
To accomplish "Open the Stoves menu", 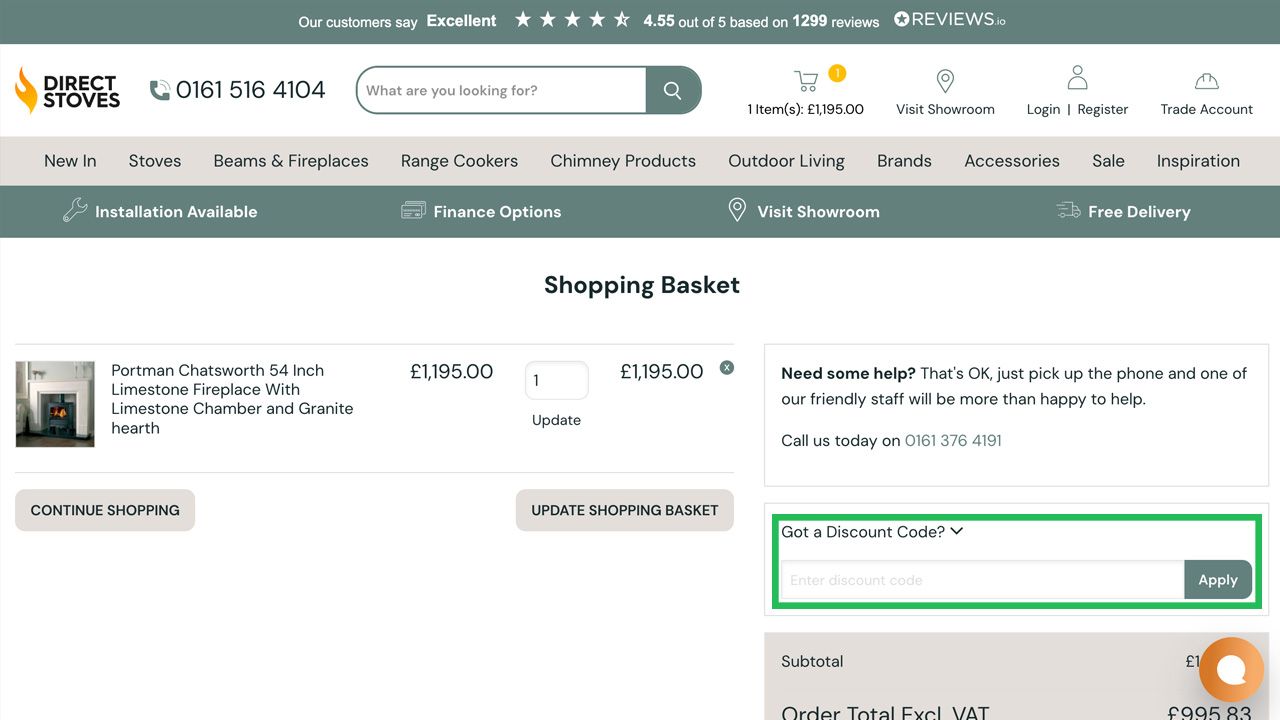I will coord(155,161).
